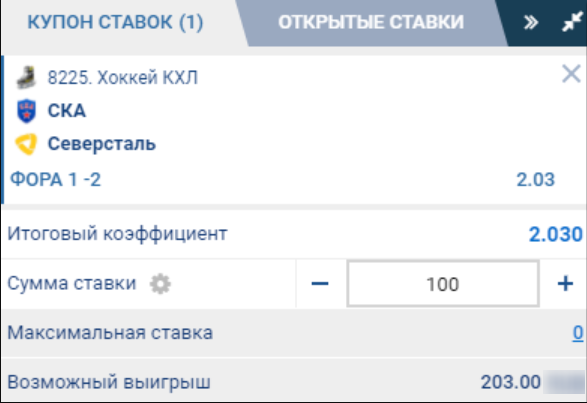Click the ФОРА 1 -2 bet label
The width and height of the screenshot is (587, 403).
coord(55,179)
